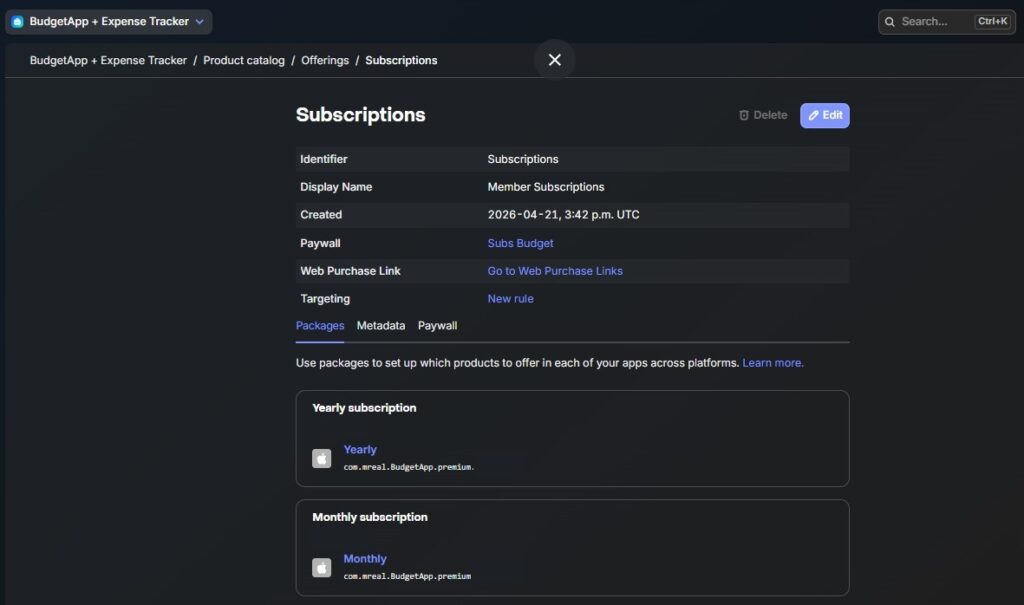This screenshot has height=605, width=1024.
Task: Click the Apple icon beside Yearly product
Action: click(x=321, y=459)
